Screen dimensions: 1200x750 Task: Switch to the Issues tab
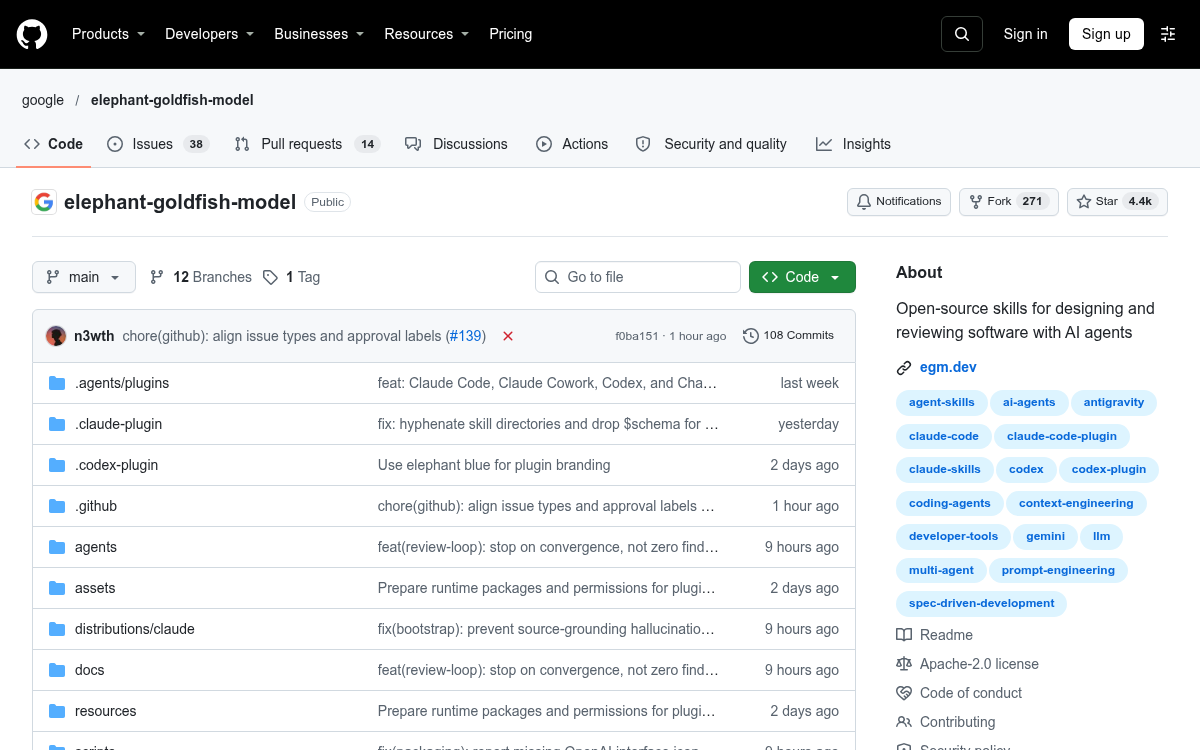click(x=158, y=144)
